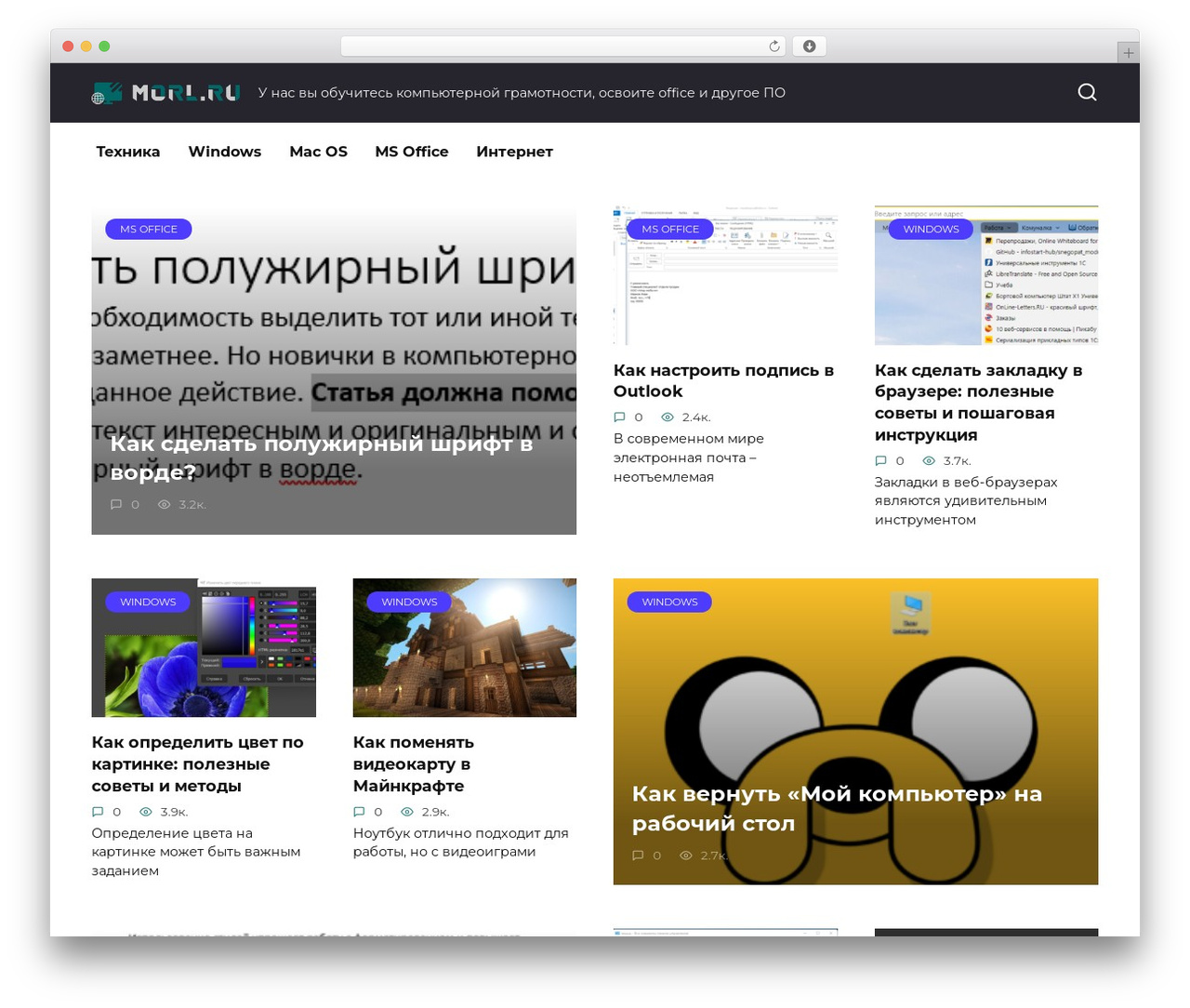Click MS OFFICE tag on Outlook card

pyautogui.click(x=670, y=229)
